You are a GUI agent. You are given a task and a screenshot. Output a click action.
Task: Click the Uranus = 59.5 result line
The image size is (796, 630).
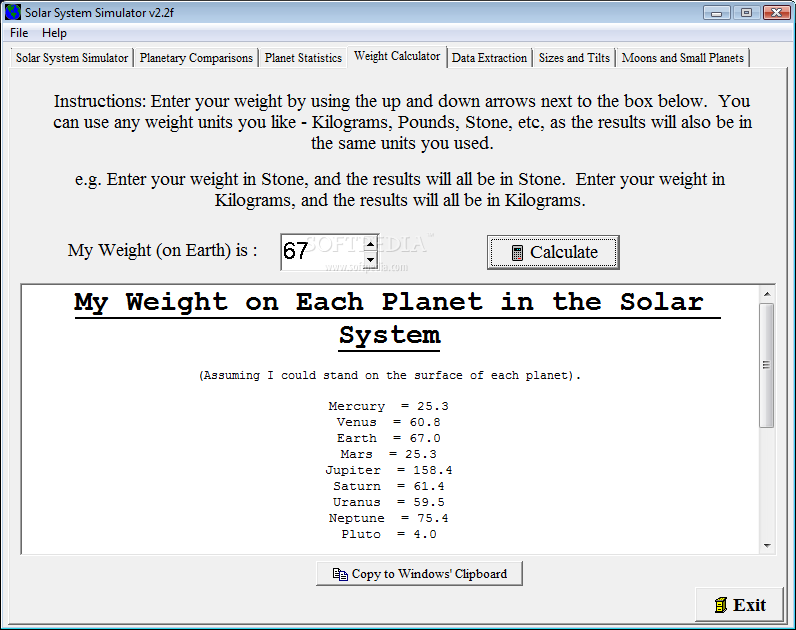388,502
